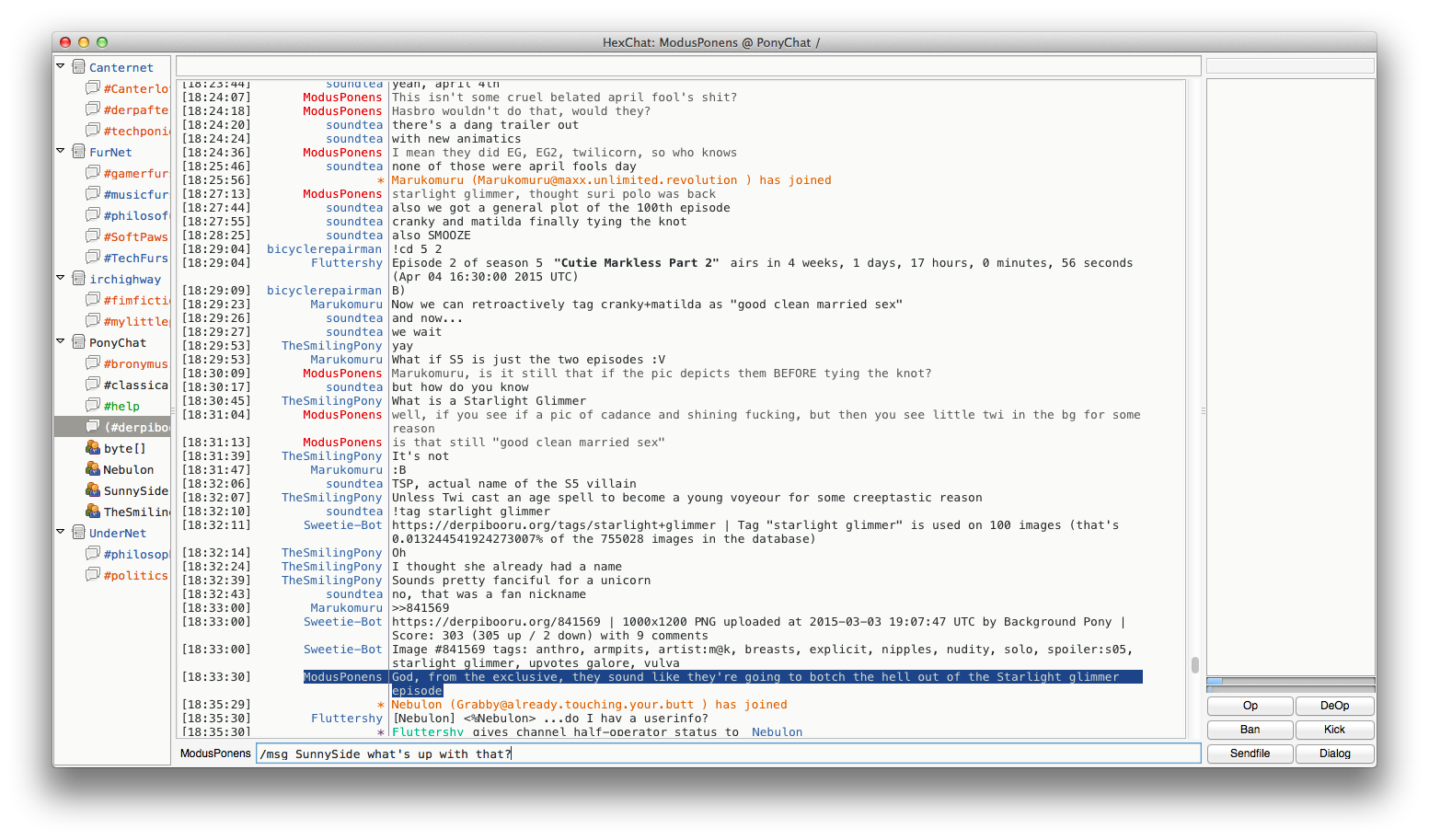Click the Kick button
Viewport: 1429px width, 840px height.
(x=1335, y=730)
